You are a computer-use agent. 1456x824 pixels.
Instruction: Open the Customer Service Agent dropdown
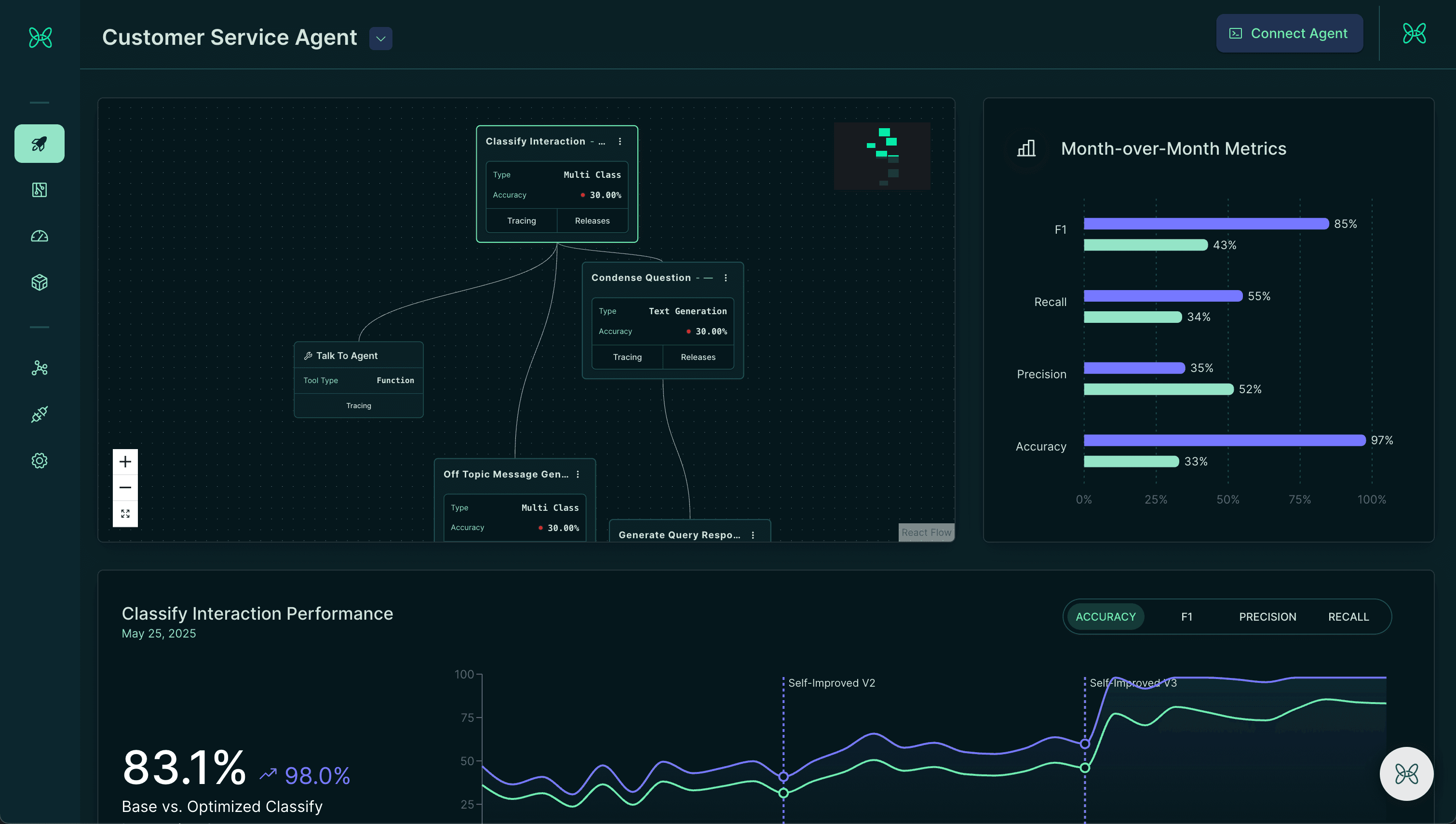coord(380,39)
